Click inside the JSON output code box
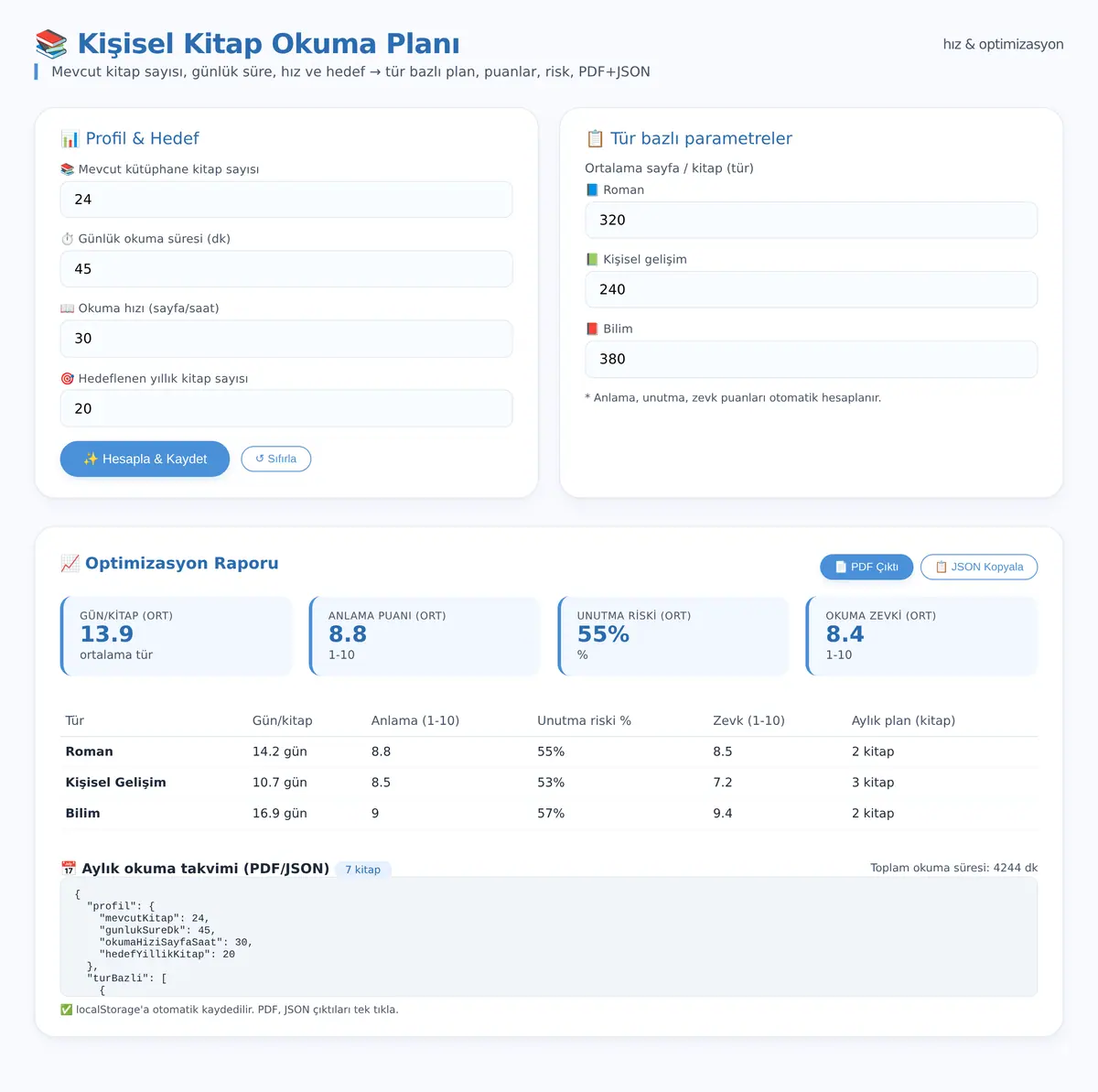1098x1092 pixels. [549, 937]
